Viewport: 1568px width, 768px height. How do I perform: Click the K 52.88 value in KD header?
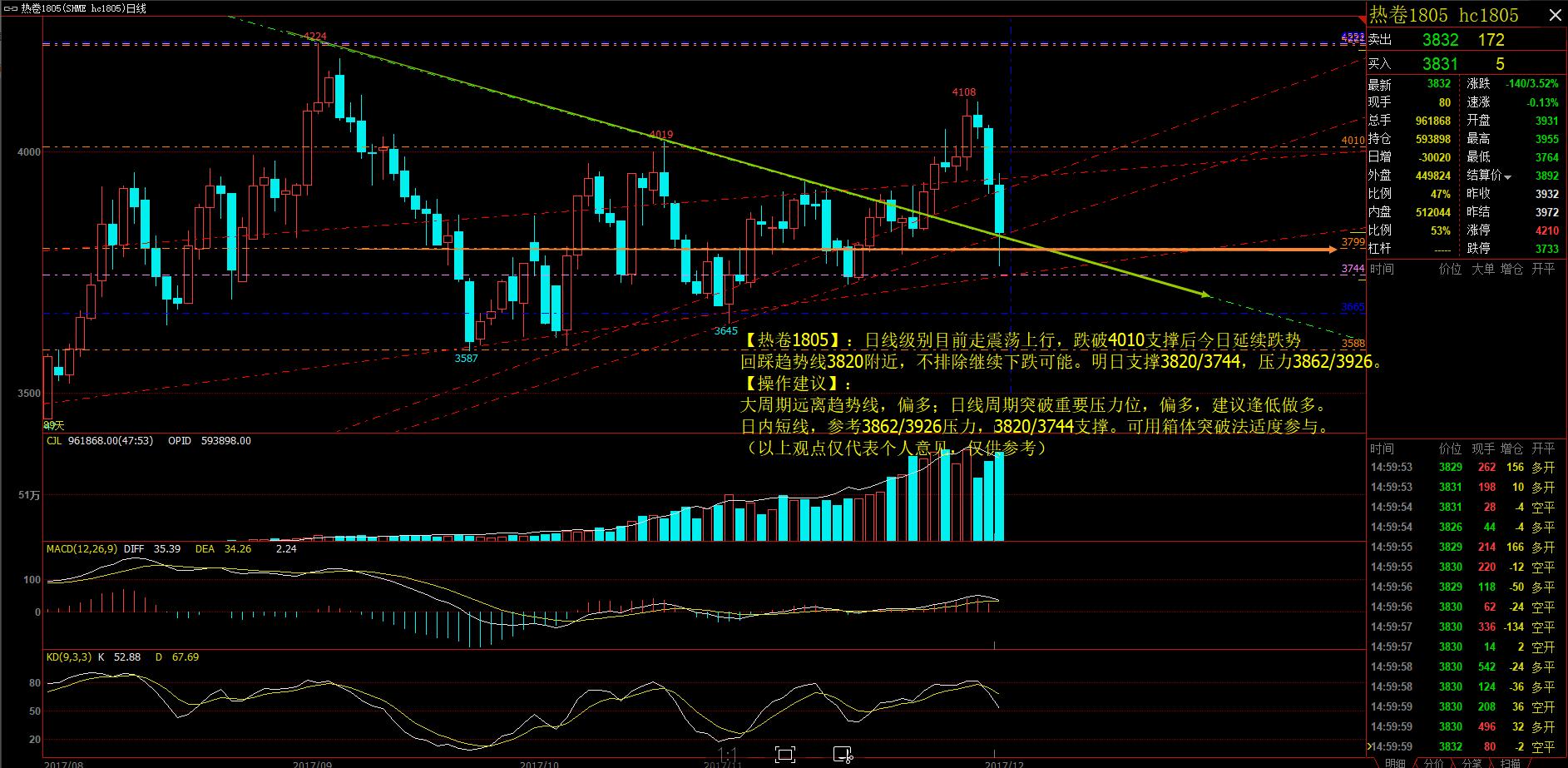[x=119, y=657]
